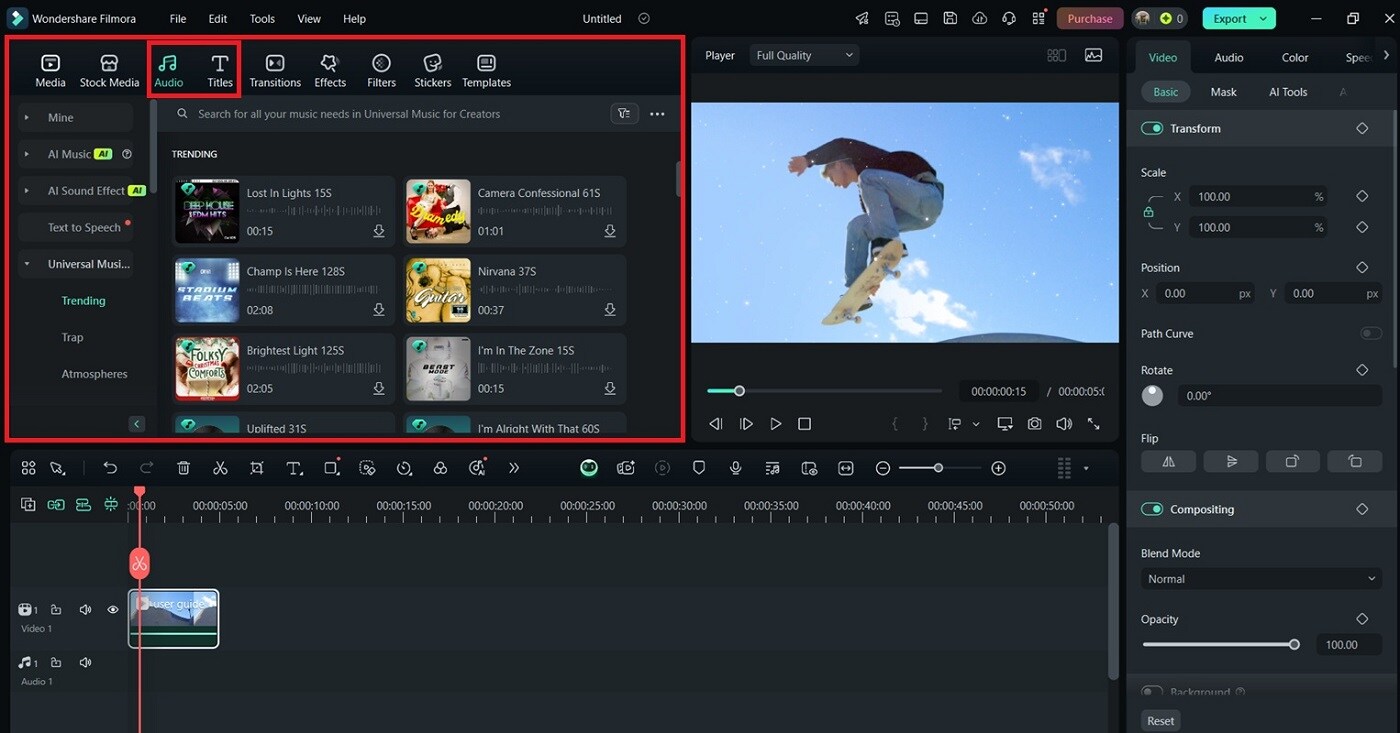The image size is (1400, 733).
Task: Collapse the Universal Music category
Action: (27, 264)
